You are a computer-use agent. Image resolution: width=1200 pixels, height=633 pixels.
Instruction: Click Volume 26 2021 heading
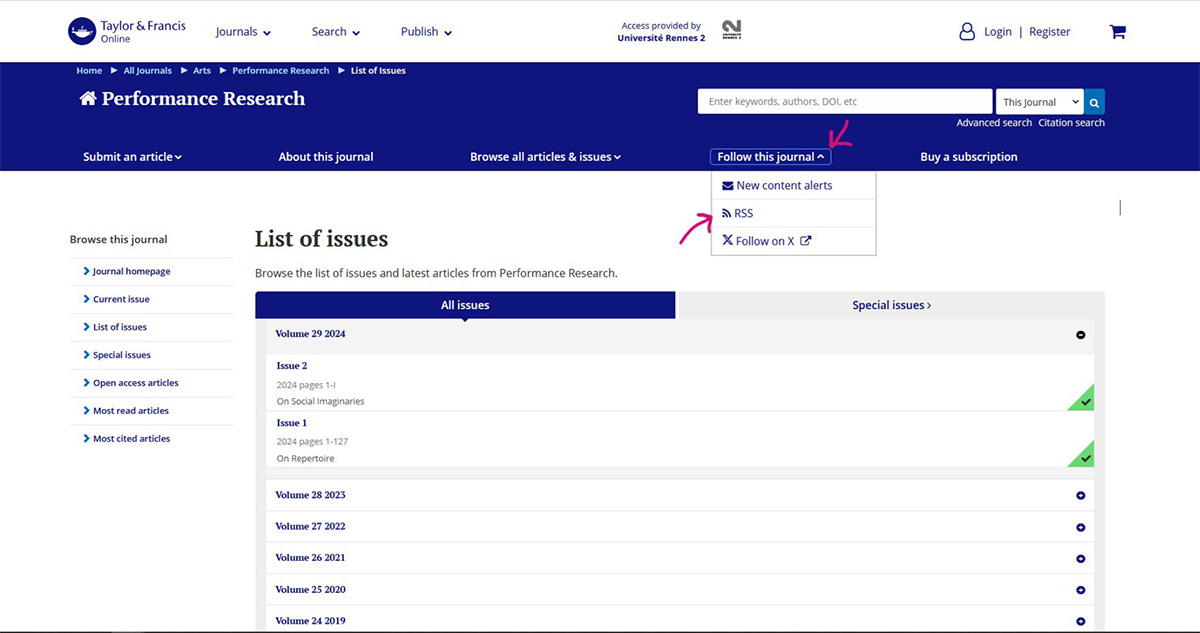point(310,558)
